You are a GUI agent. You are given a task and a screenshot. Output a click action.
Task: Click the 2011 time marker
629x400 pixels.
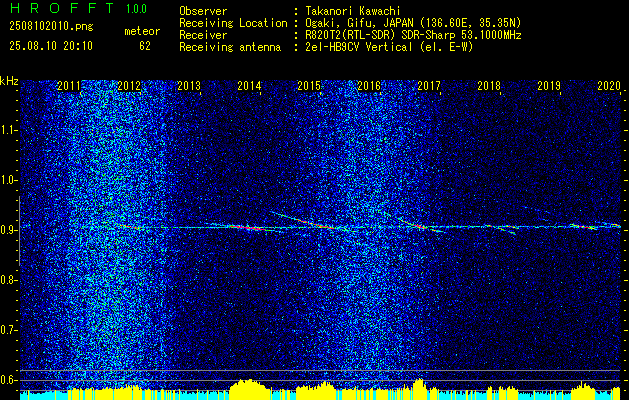69,85
